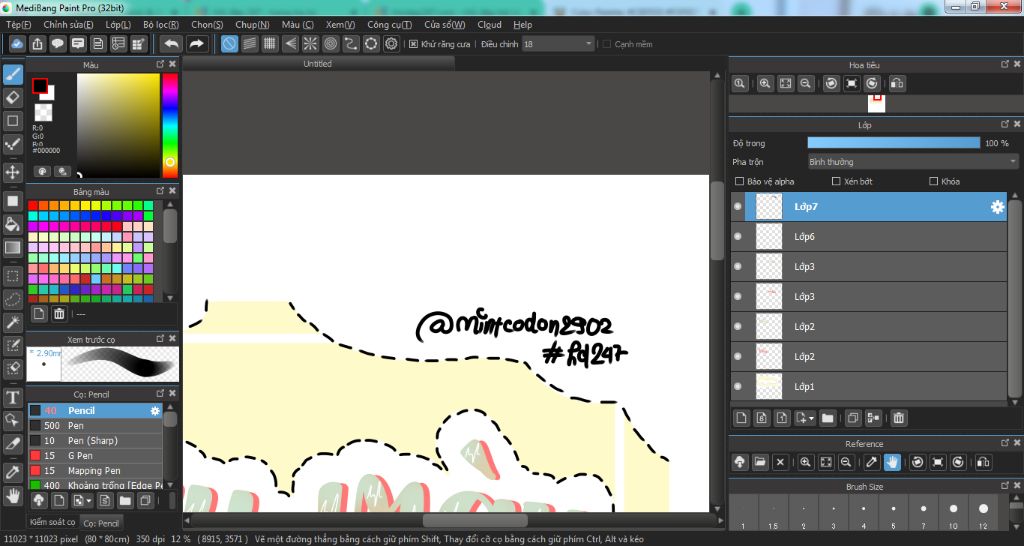1024x546 pixels.
Task: Enable the Khóa checkbox
Action: [x=933, y=182]
